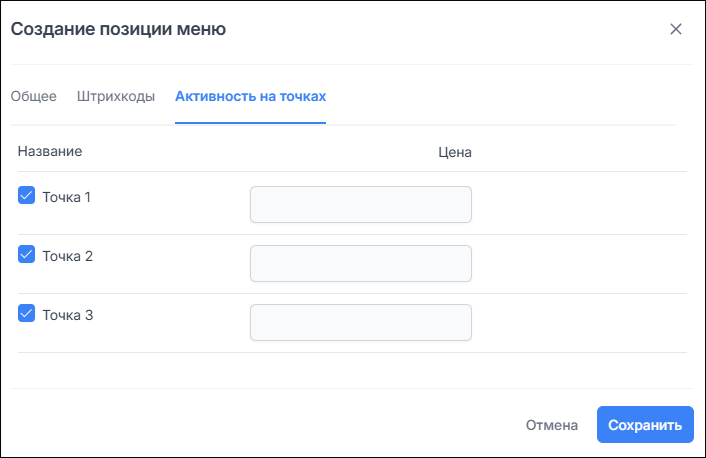The width and height of the screenshot is (706, 458).
Task: Click the Цена column header
Action: (x=454, y=152)
